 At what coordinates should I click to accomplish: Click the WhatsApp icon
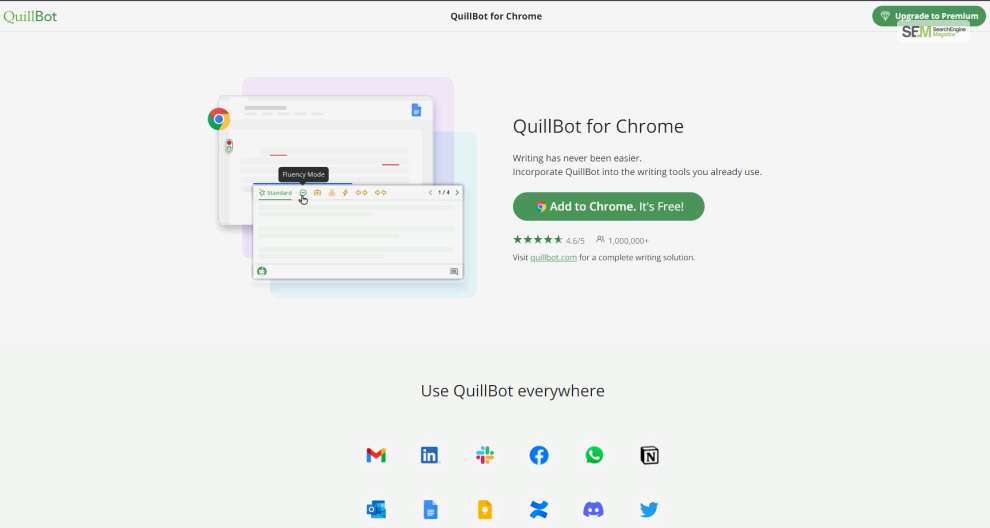(594, 455)
